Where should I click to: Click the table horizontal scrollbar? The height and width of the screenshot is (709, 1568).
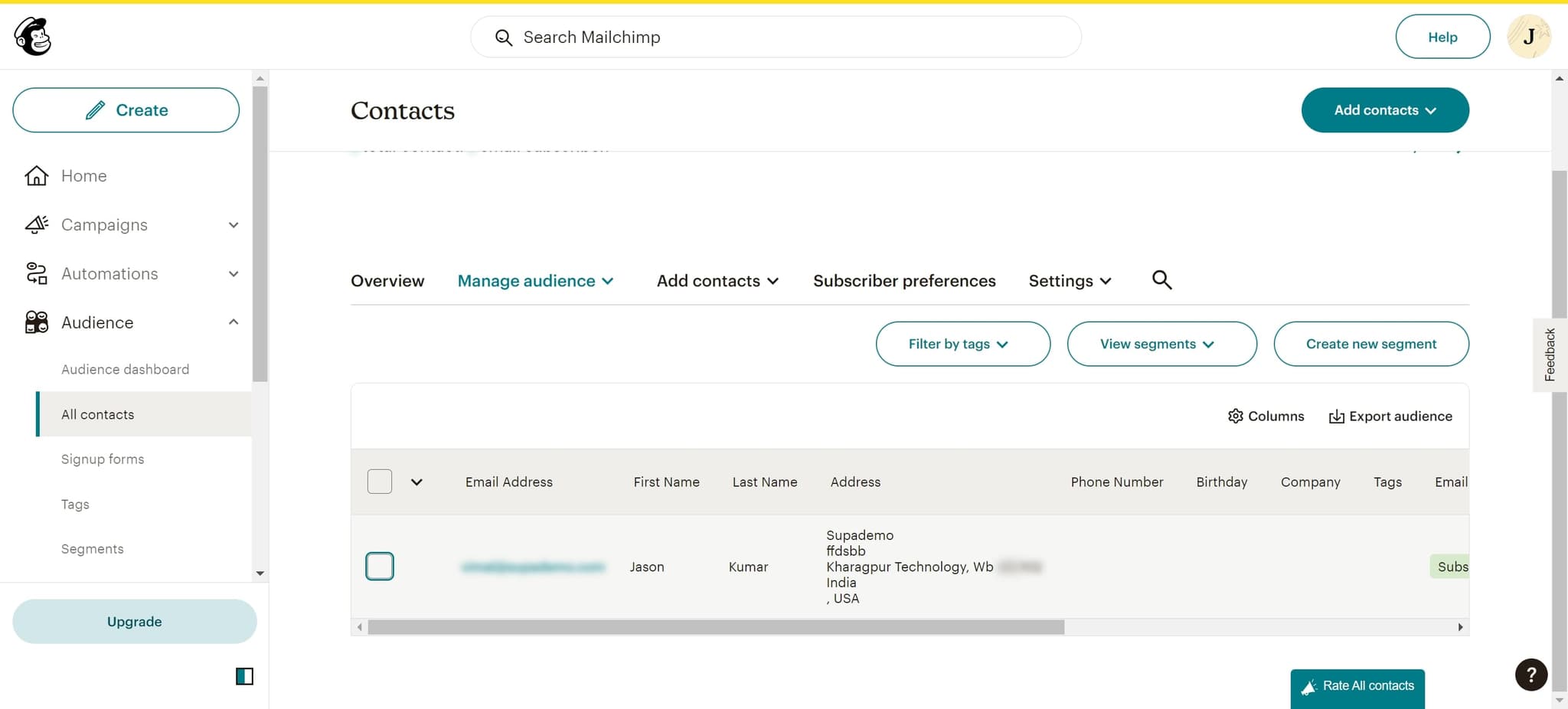coord(715,627)
